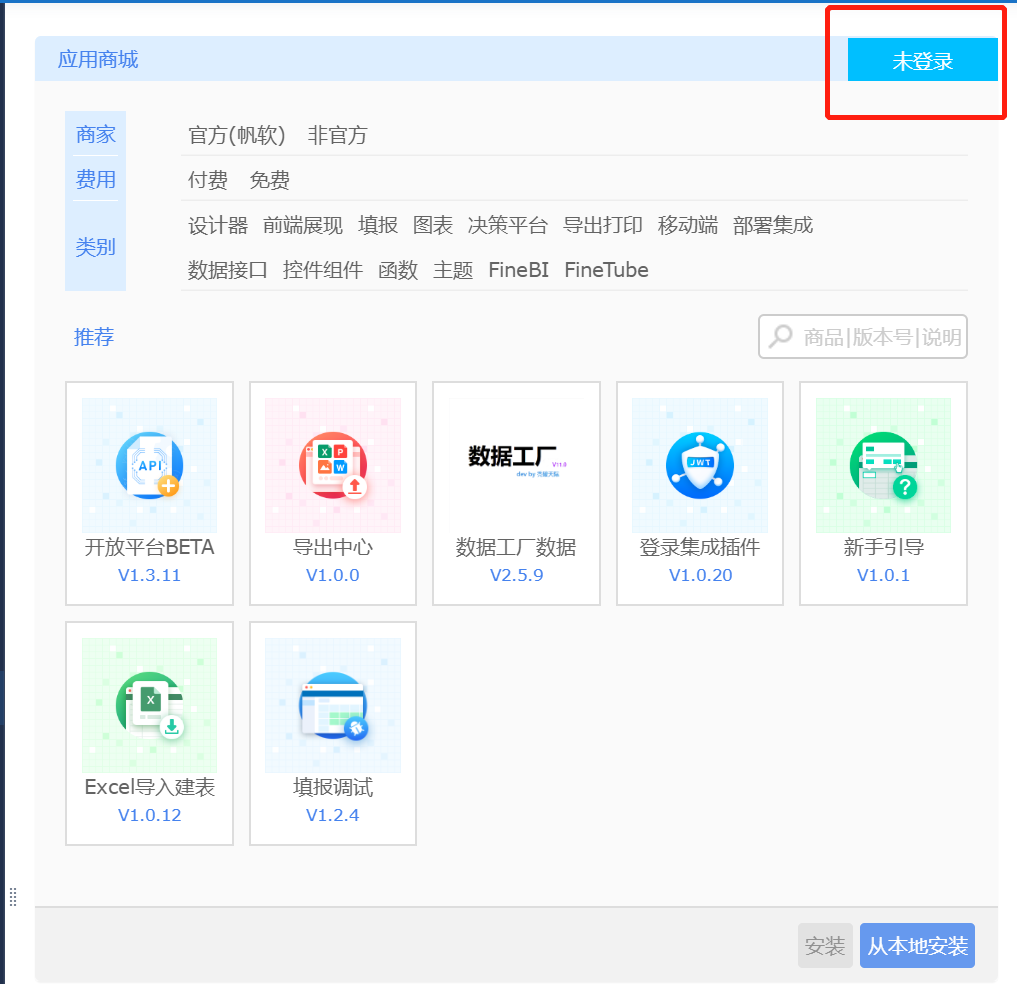
Task: Click the magnifier icon in search box
Action: tap(781, 336)
